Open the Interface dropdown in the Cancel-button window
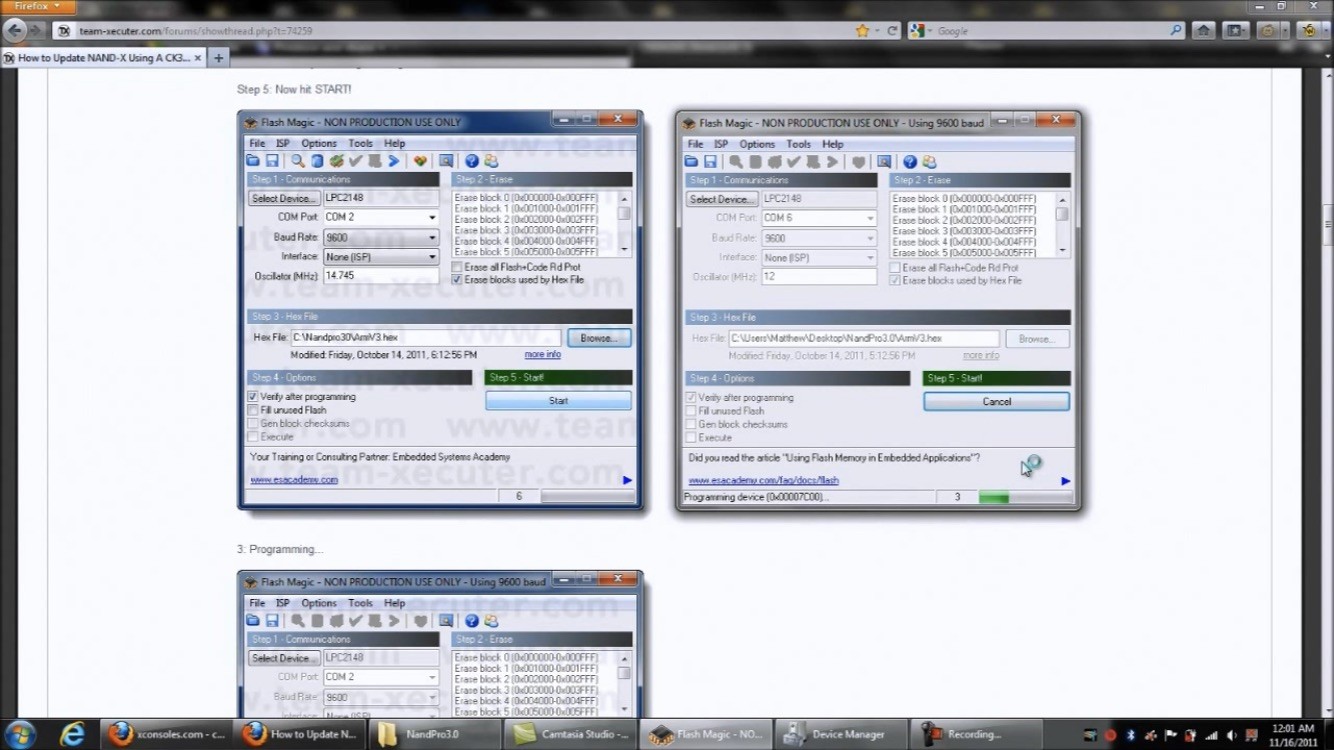The height and width of the screenshot is (750, 1334). (819, 258)
